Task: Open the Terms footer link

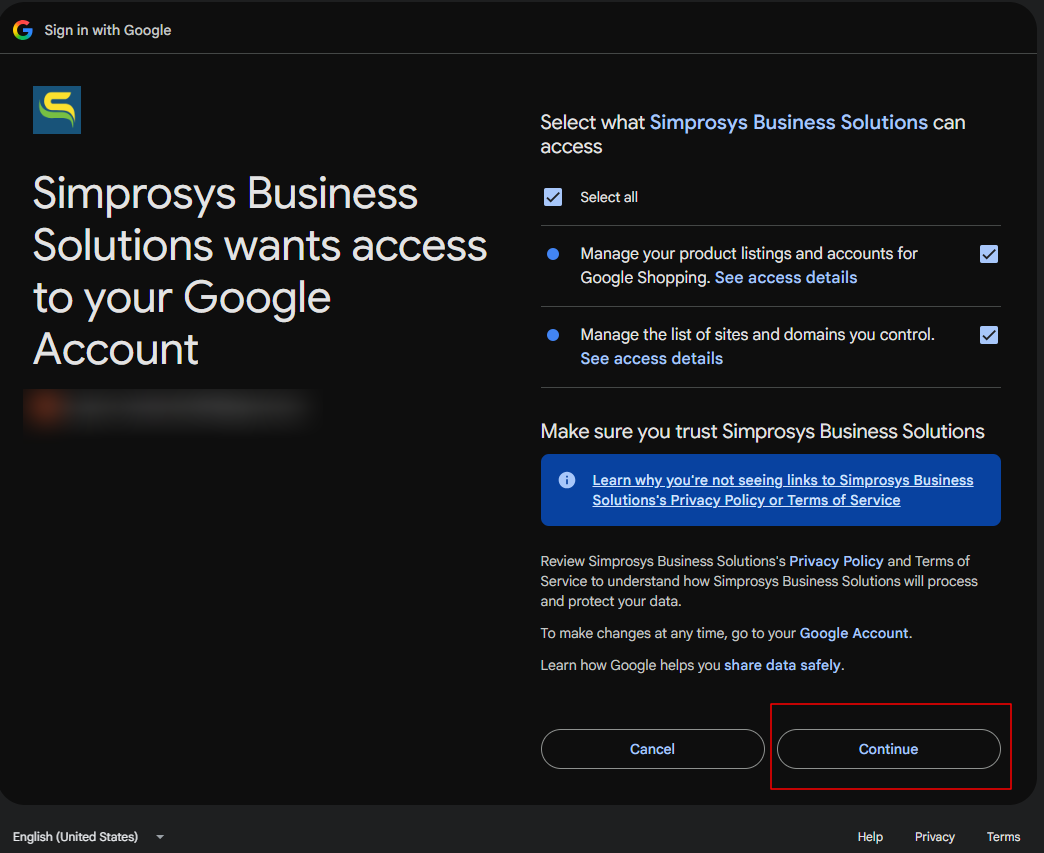Action: (1003, 837)
